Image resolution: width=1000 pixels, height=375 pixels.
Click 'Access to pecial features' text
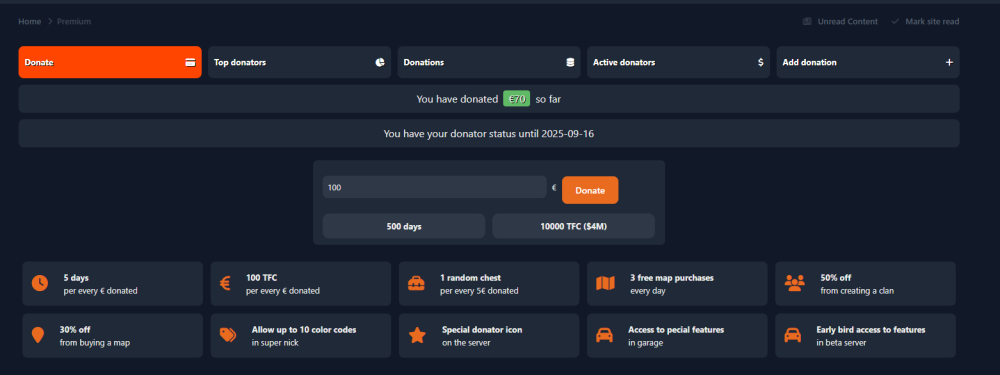[676, 330]
